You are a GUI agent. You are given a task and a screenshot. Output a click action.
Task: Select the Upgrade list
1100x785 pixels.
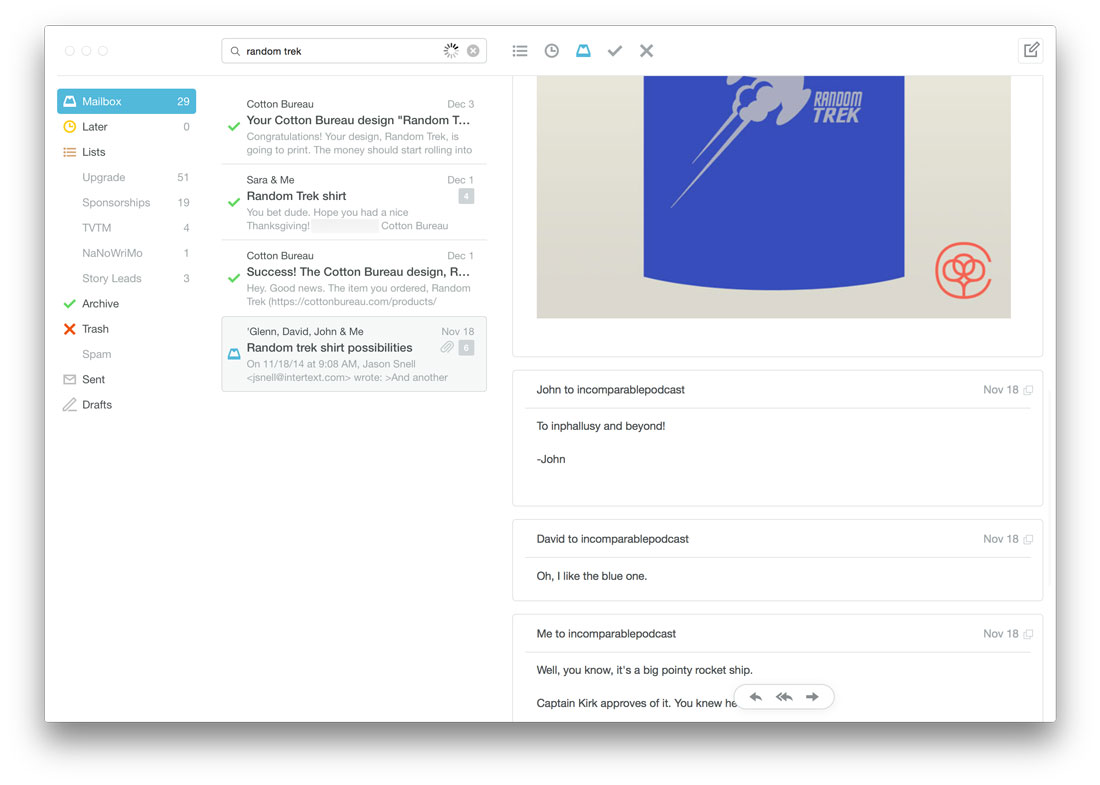pos(126,177)
